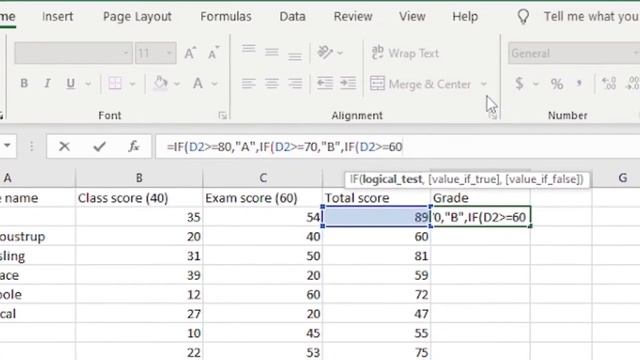
Task: Click Percent Style icon
Action: tap(557, 84)
